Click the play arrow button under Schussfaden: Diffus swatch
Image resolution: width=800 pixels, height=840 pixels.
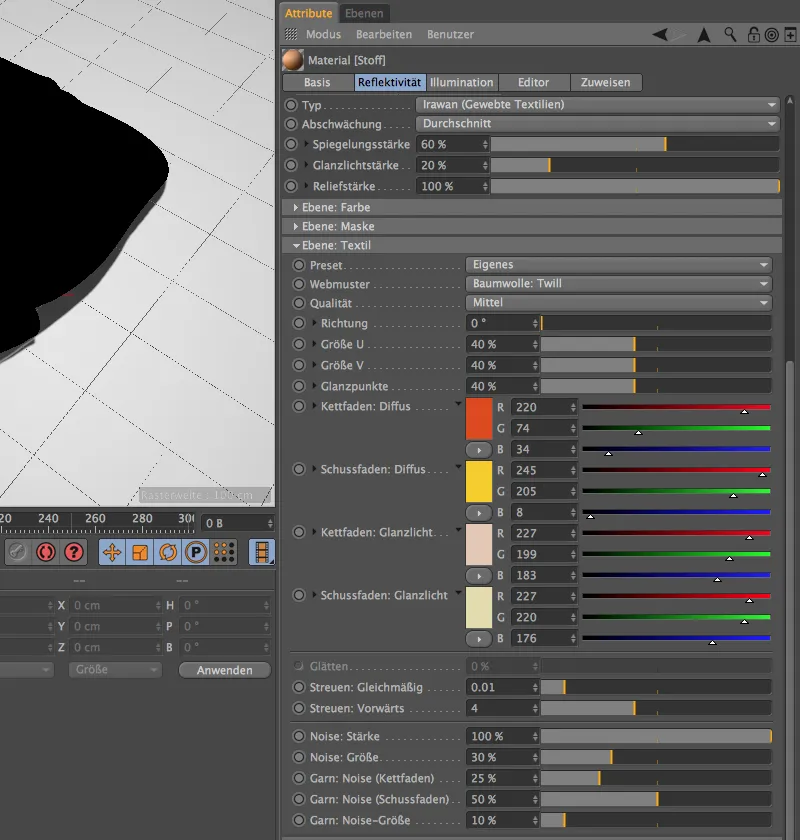click(x=479, y=513)
